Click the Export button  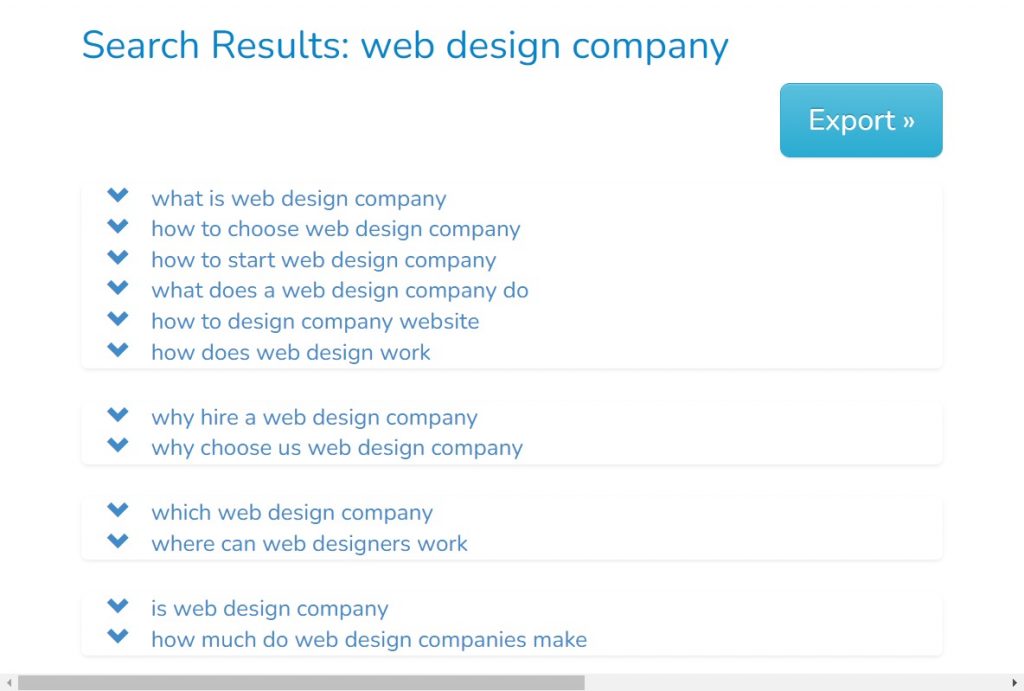[x=860, y=119]
